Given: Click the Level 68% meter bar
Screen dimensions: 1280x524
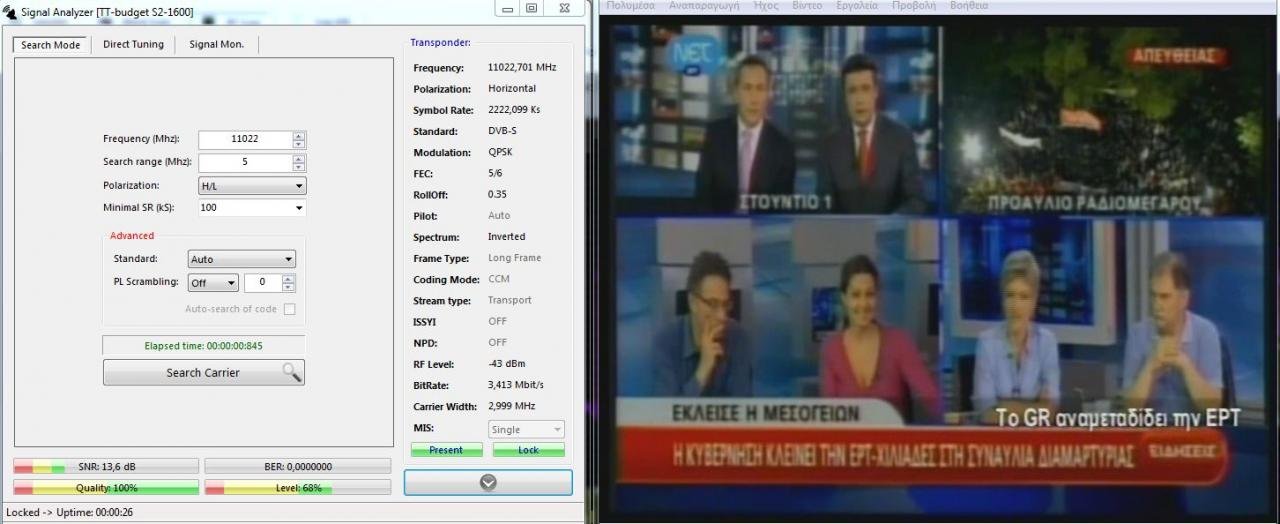Looking at the screenshot, I should coord(298,488).
